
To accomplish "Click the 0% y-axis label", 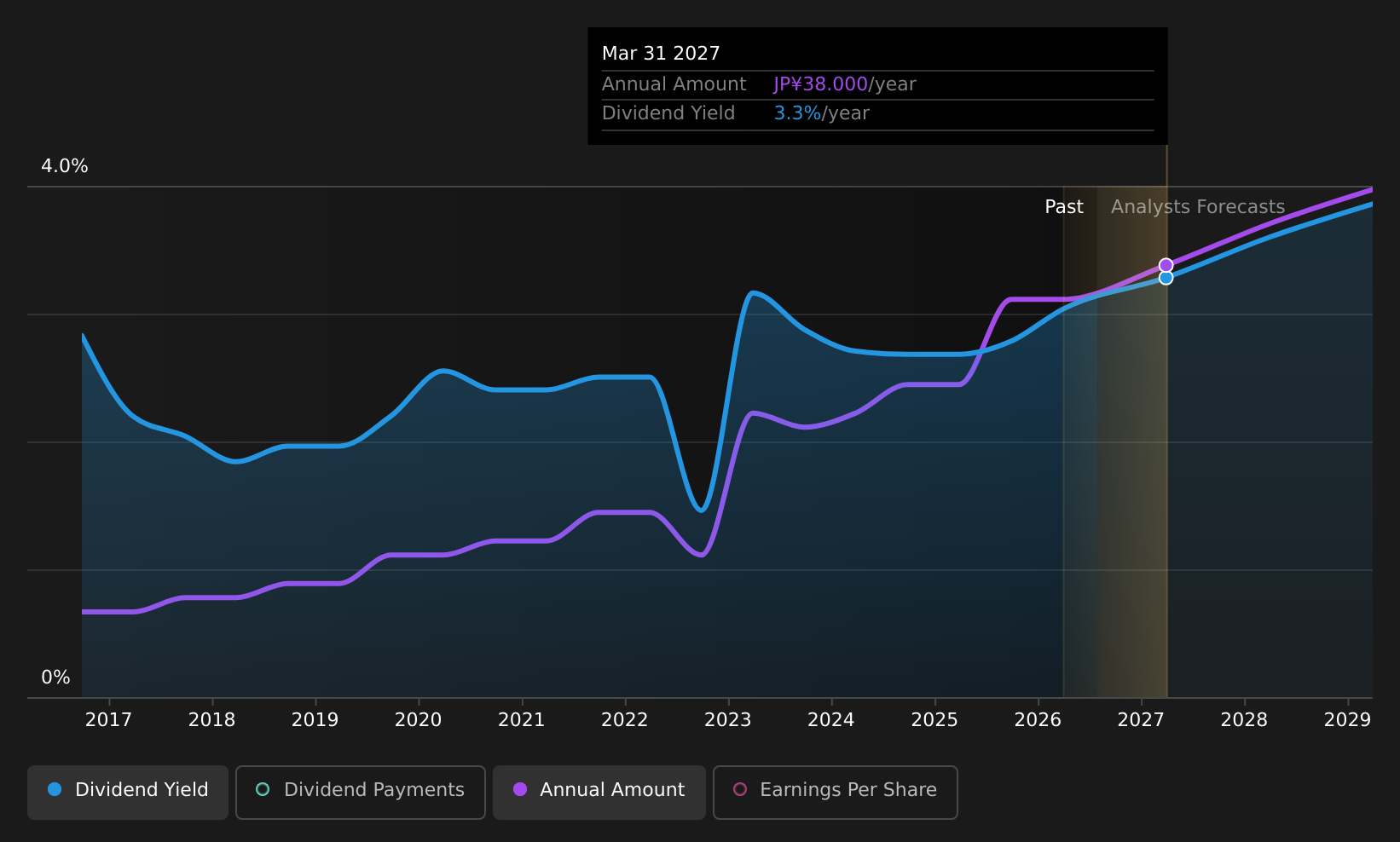I will click(55, 678).
